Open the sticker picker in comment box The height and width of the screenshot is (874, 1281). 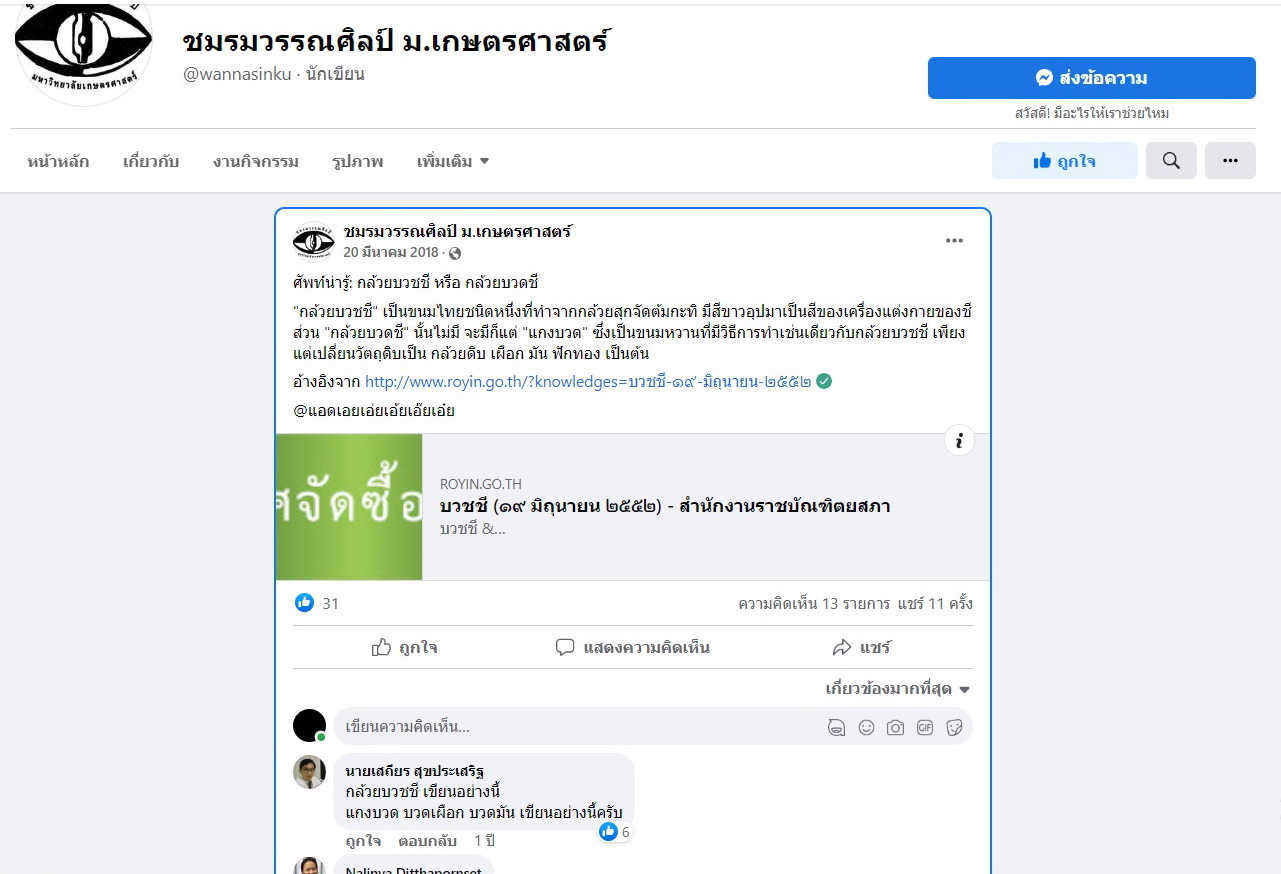pos(954,727)
